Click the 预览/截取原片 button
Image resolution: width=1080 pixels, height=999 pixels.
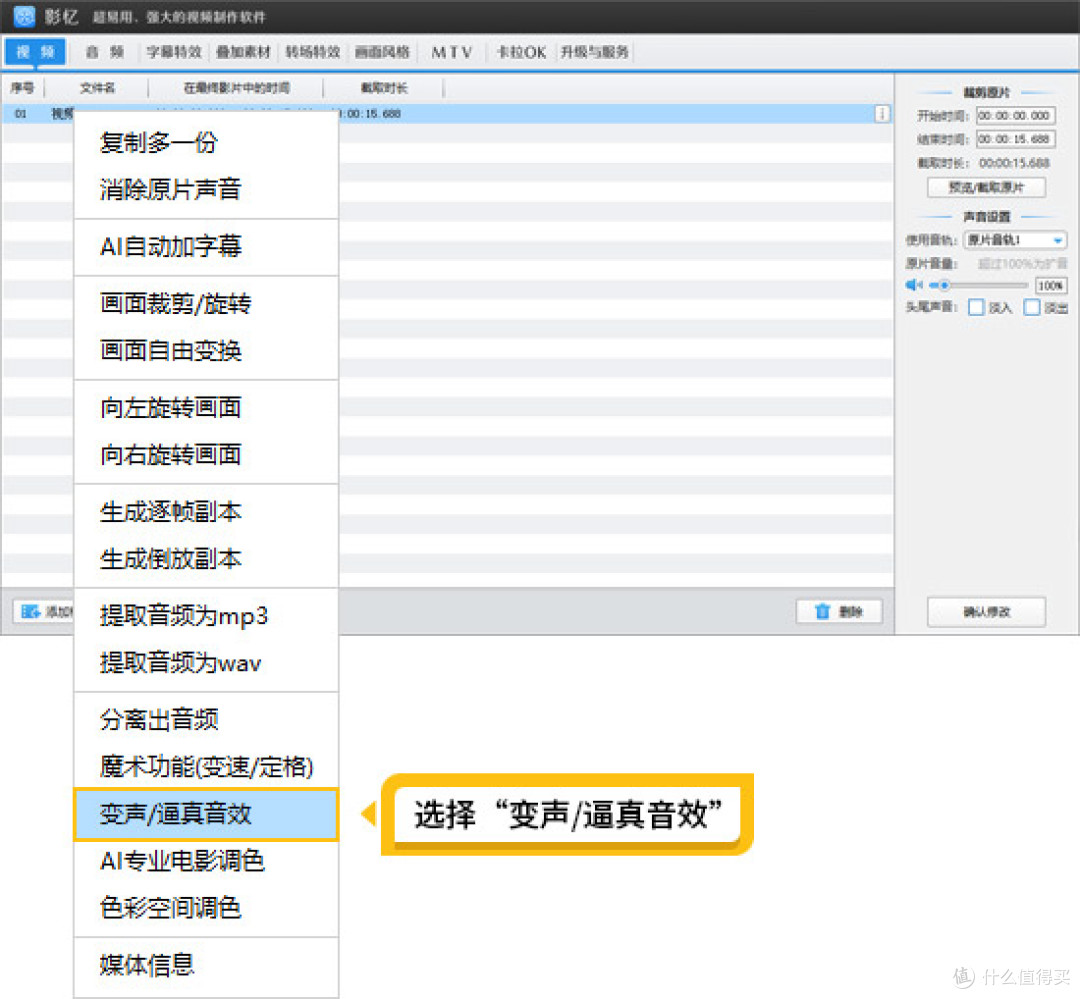(x=986, y=187)
